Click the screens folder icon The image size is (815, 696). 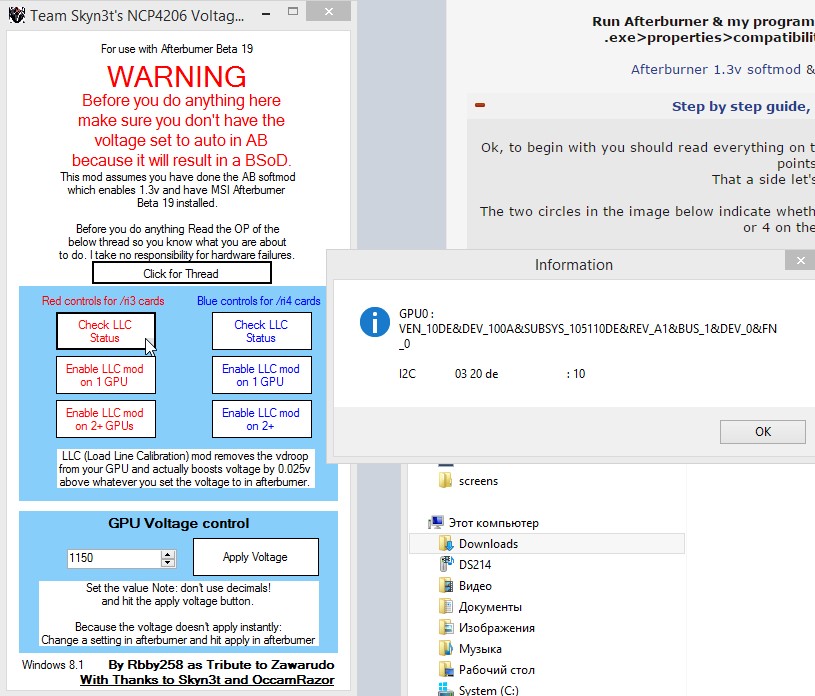(445, 481)
